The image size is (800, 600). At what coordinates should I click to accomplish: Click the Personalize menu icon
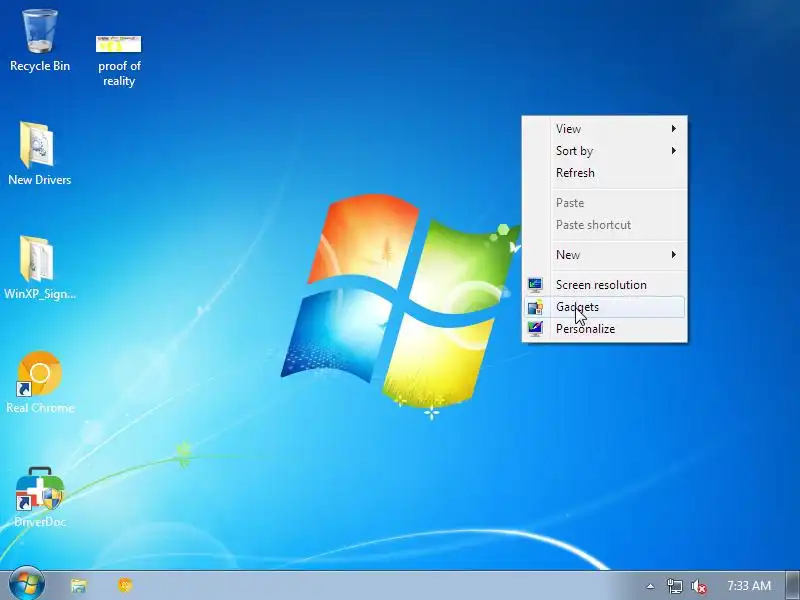point(535,329)
